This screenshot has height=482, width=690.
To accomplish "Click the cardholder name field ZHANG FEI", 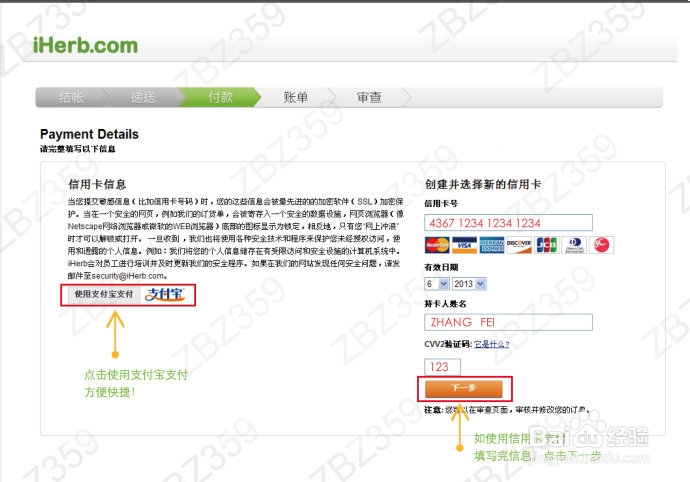I will 508,322.
